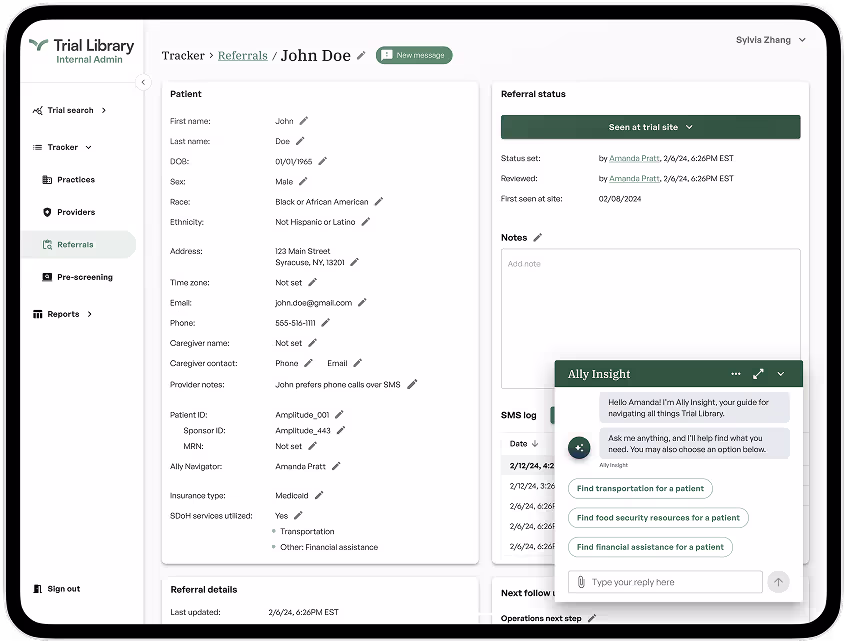This screenshot has width=847, height=644.
Task: Open Pre-screening in the sidebar
Action: pos(84,277)
